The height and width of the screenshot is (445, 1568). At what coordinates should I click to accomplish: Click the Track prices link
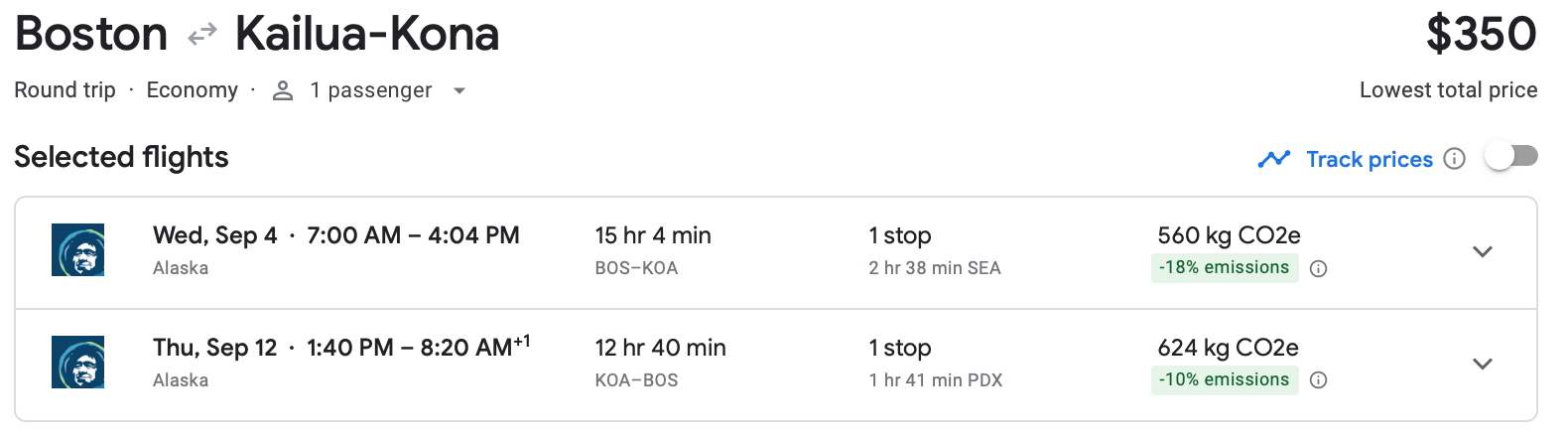[x=1369, y=159]
